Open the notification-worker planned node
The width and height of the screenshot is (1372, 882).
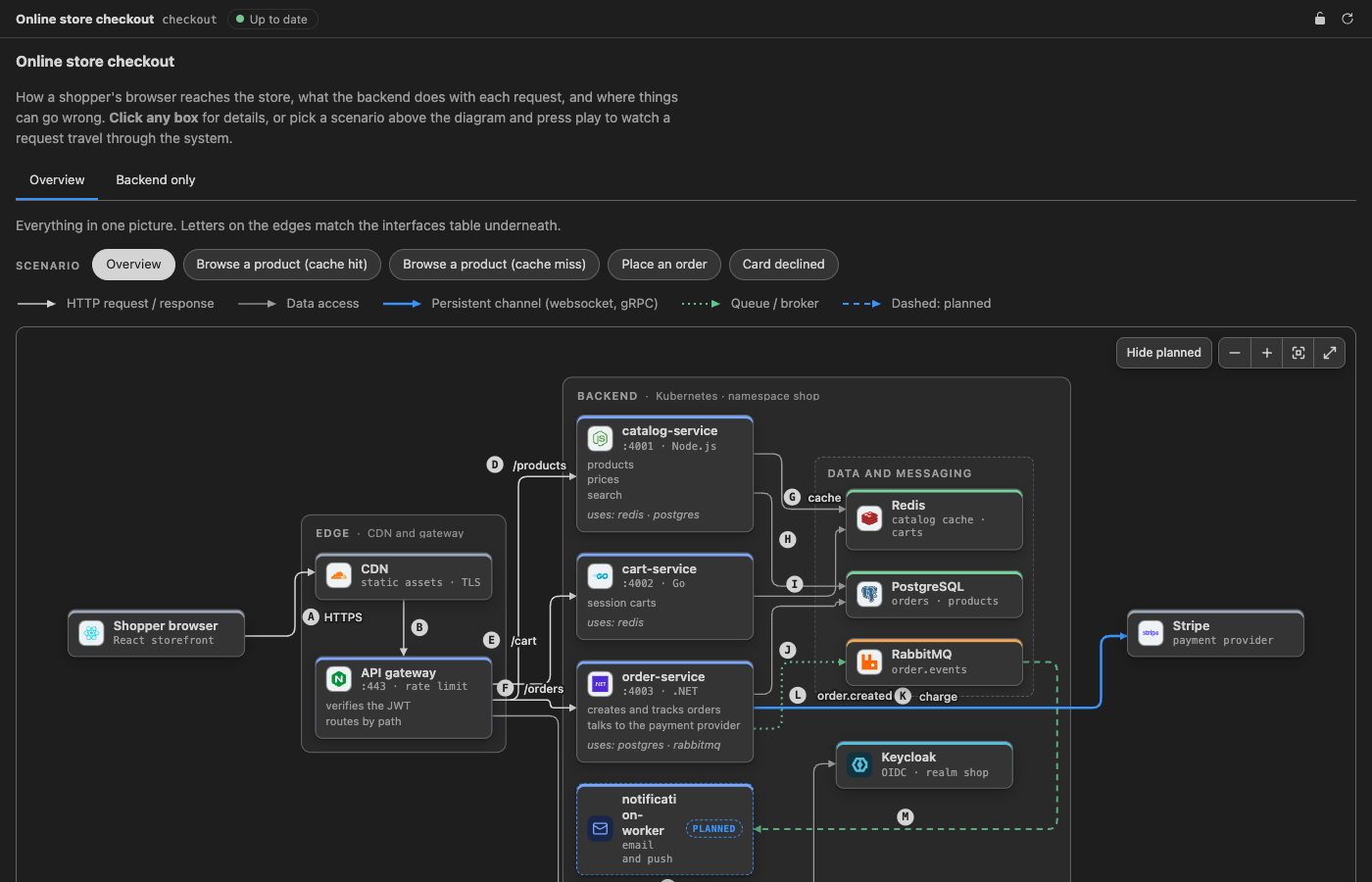pyautogui.click(x=664, y=829)
